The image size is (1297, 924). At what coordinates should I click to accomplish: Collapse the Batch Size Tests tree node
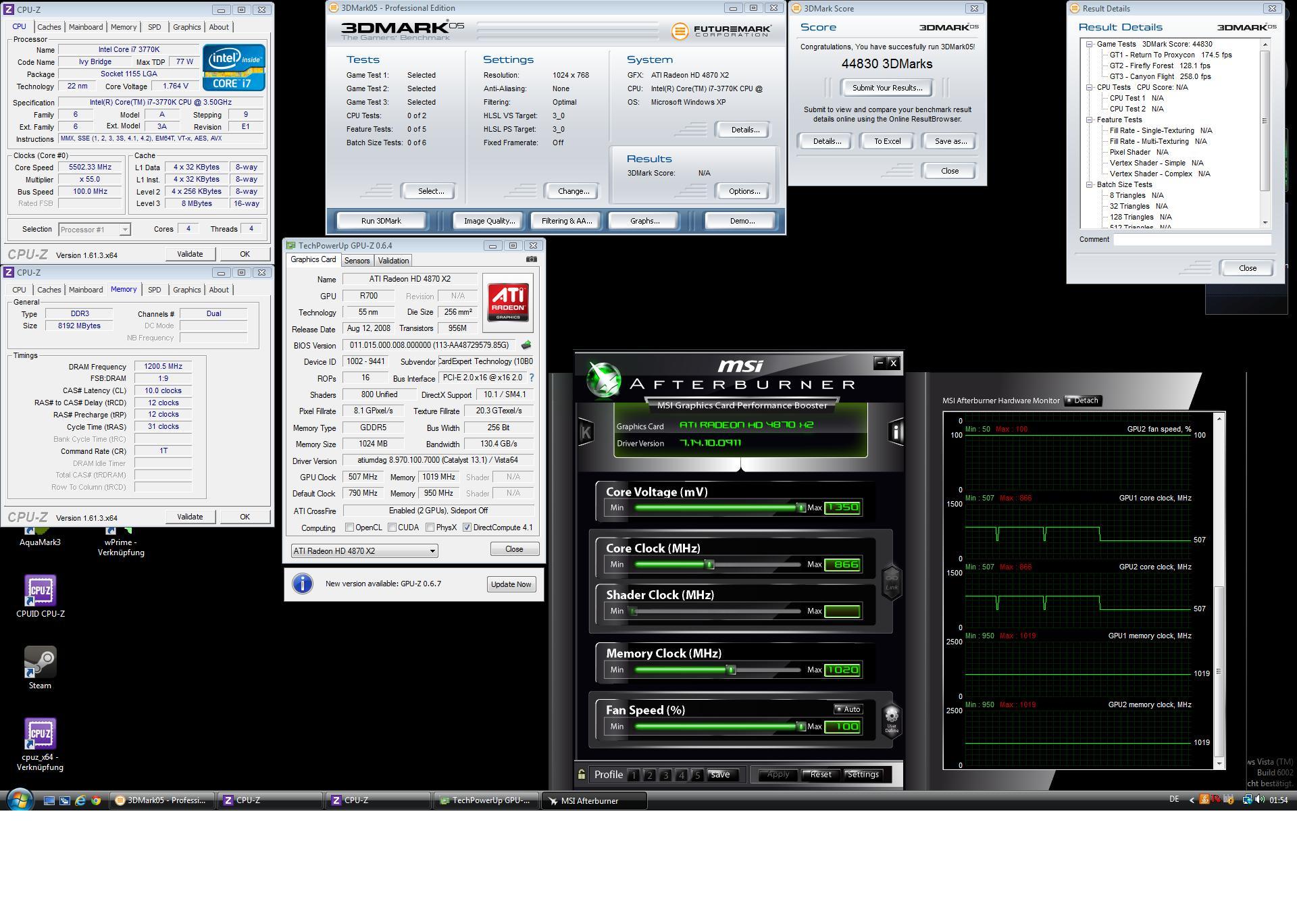coord(1089,184)
